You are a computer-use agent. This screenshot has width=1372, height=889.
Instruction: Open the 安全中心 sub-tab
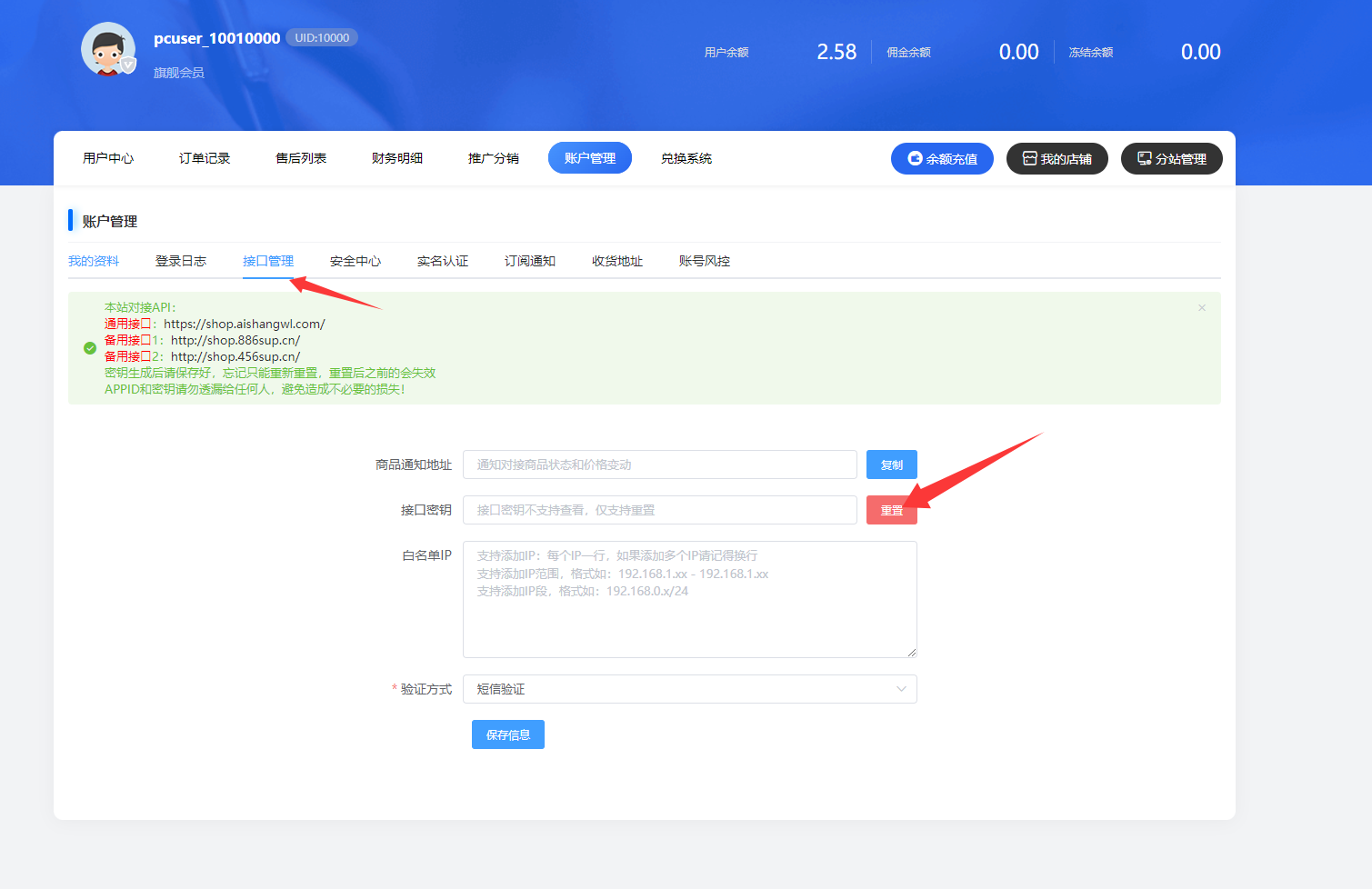pos(356,261)
